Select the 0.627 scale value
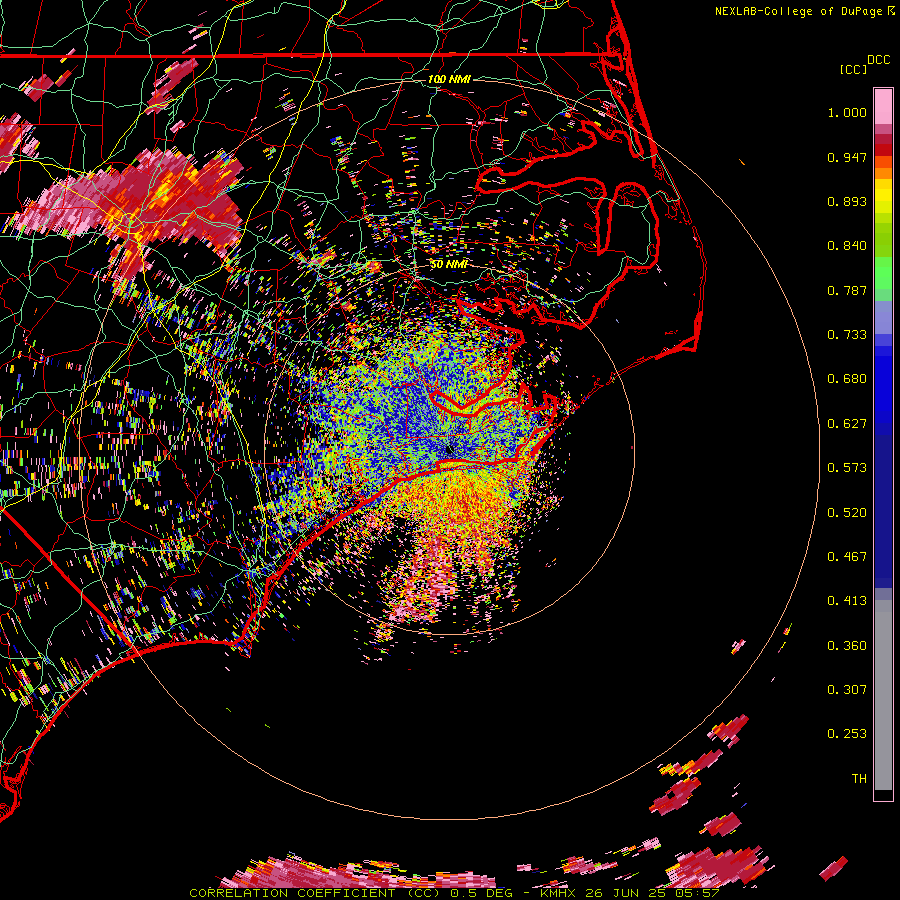Viewport: 900px width, 900px height. coord(847,424)
